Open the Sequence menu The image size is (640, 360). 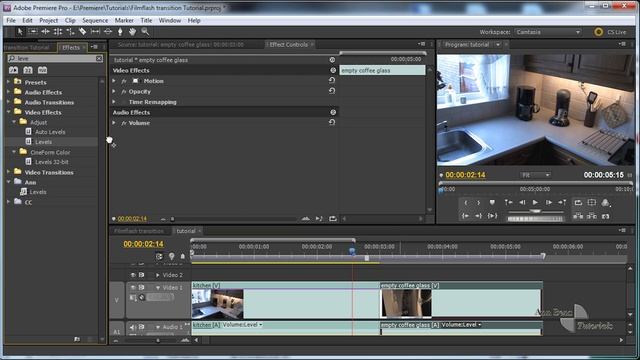tap(95, 20)
